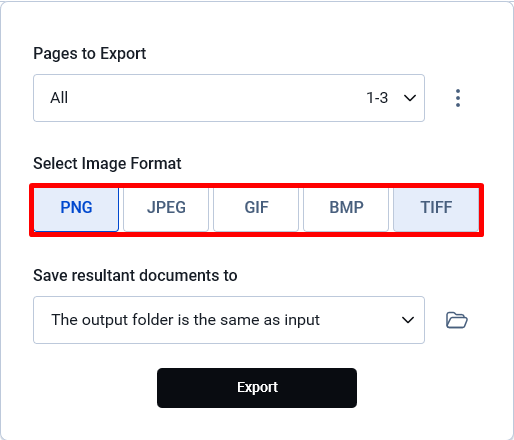
Task: Pick the BMP format option
Action: [x=346, y=210]
